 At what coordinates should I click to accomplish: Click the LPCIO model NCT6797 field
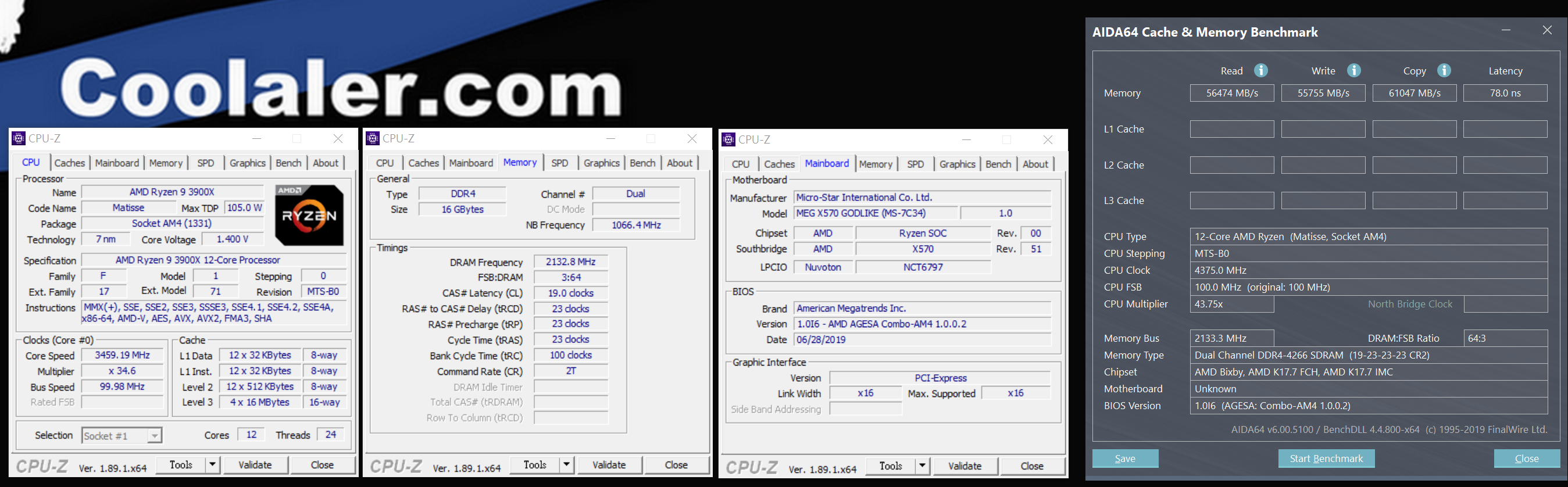pyautogui.click(x=923, y=267)
